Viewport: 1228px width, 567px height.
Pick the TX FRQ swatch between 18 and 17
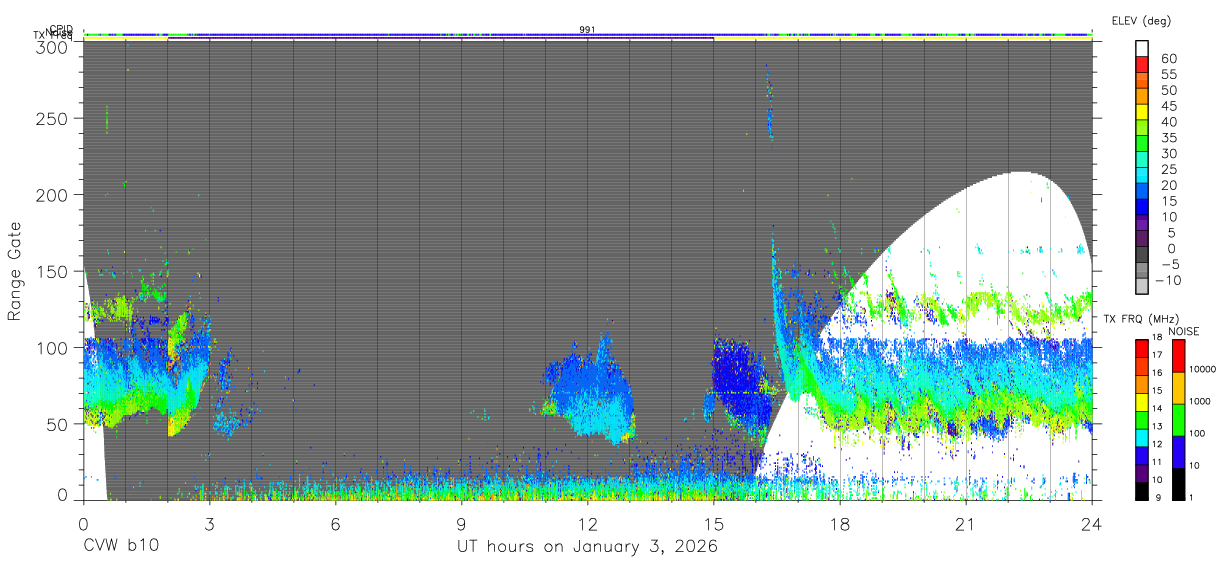tap(1142, 348)
